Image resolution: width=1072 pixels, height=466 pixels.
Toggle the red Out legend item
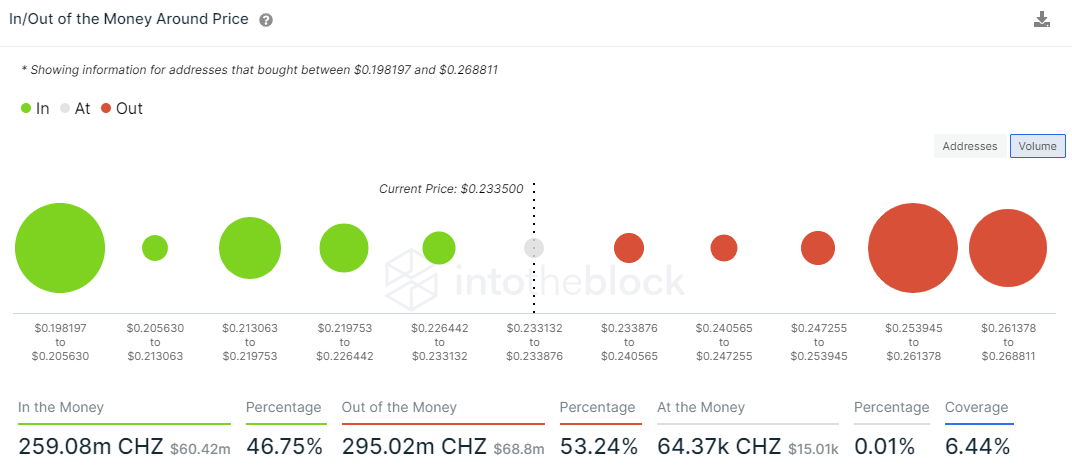click(122, 108)
